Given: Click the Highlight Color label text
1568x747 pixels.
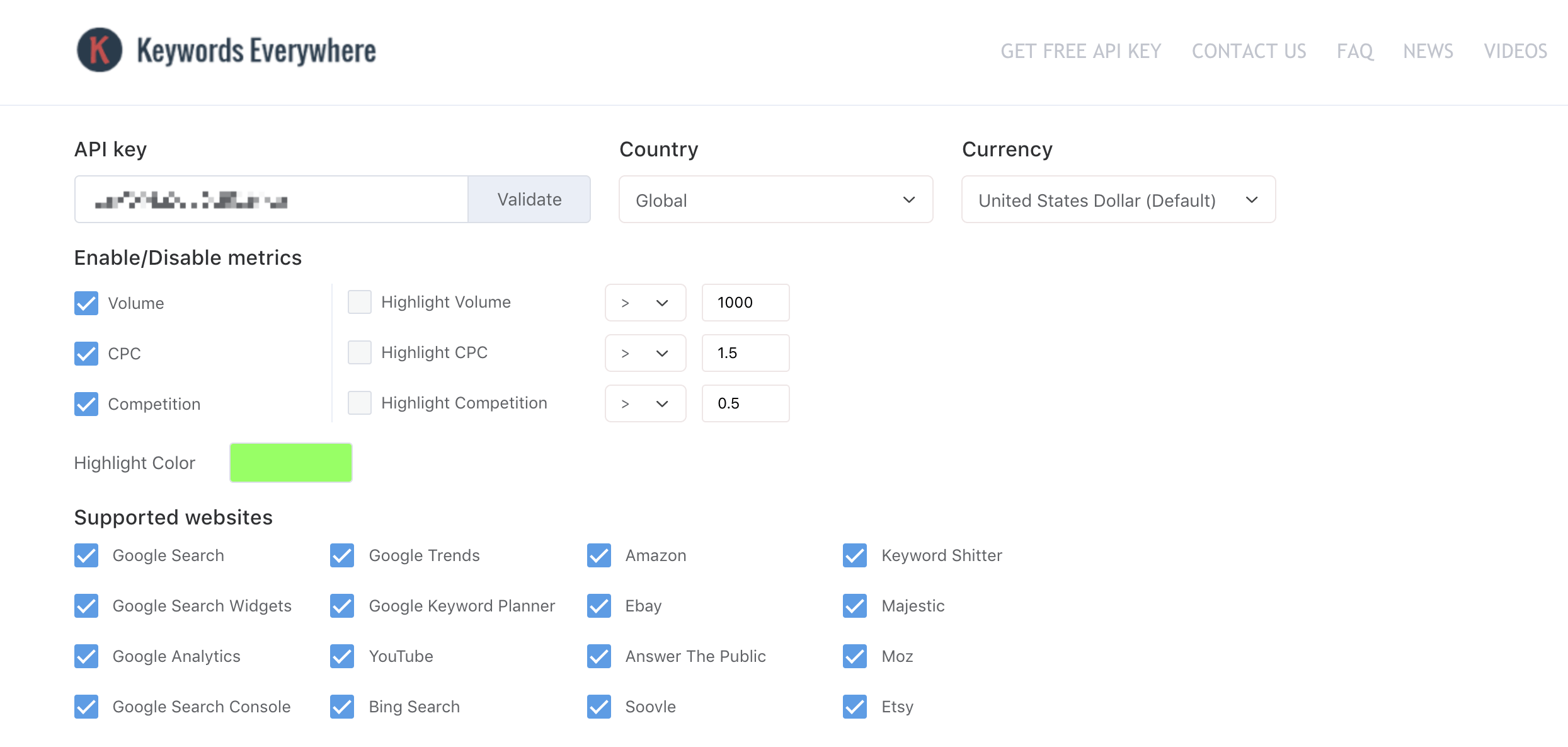Looking at the screenshot, I should [135, 463].
